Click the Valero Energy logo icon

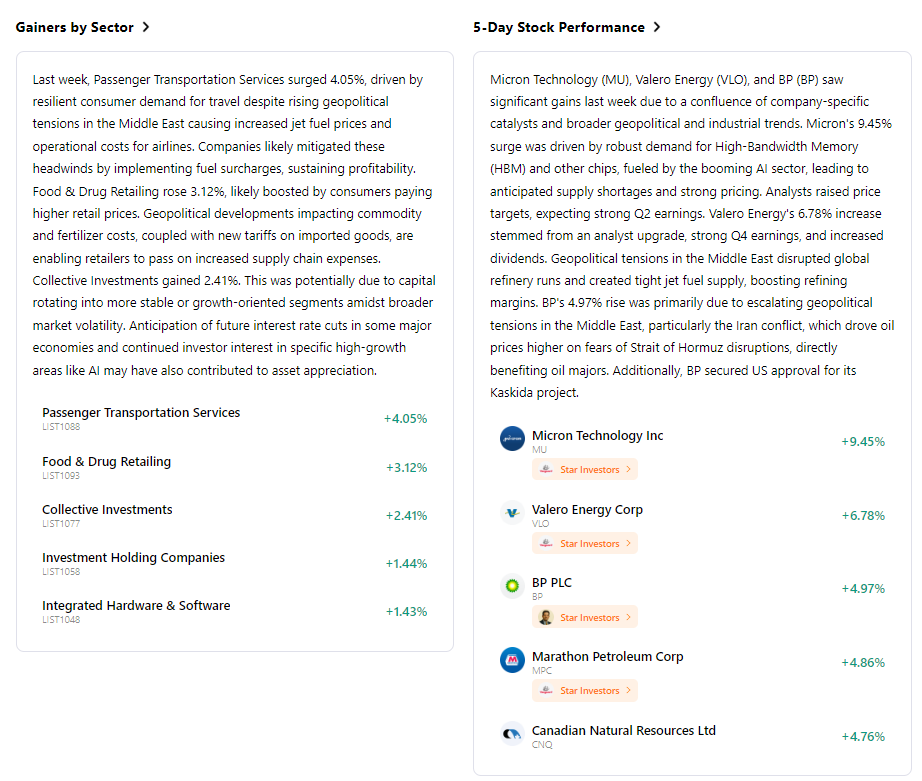pos(512,513)
